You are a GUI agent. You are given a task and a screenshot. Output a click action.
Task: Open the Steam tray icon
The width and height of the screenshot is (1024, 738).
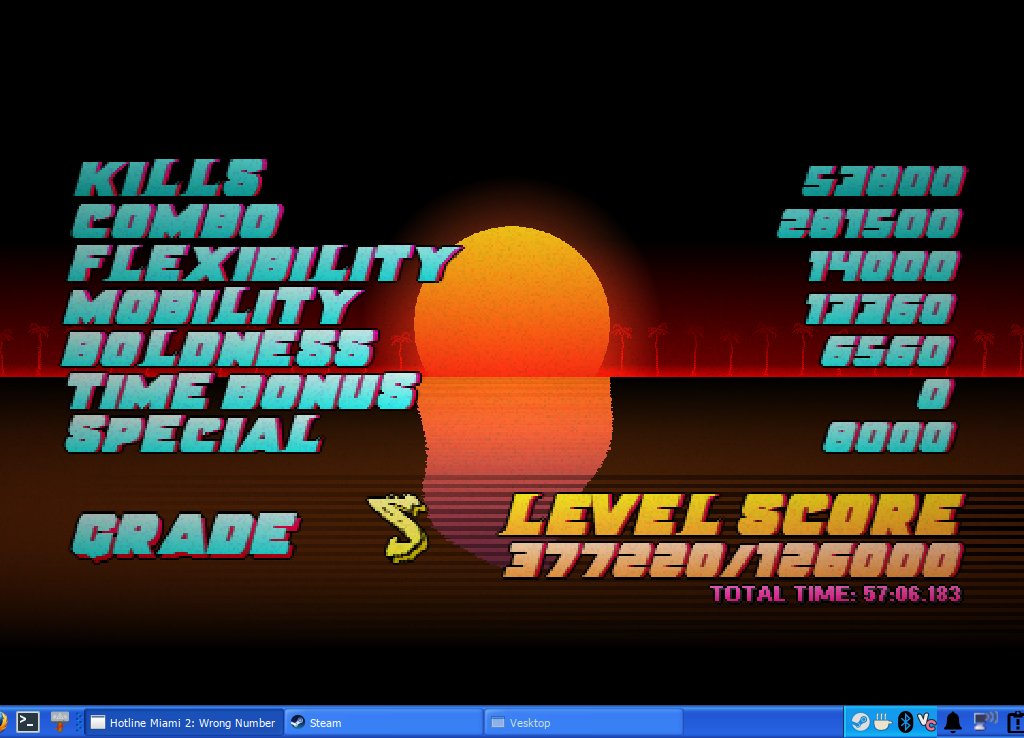pyautogui.click(x=859, y=722)
